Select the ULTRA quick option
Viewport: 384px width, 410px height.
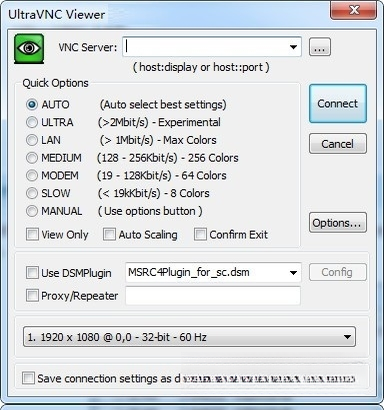[x=32, y=122]
